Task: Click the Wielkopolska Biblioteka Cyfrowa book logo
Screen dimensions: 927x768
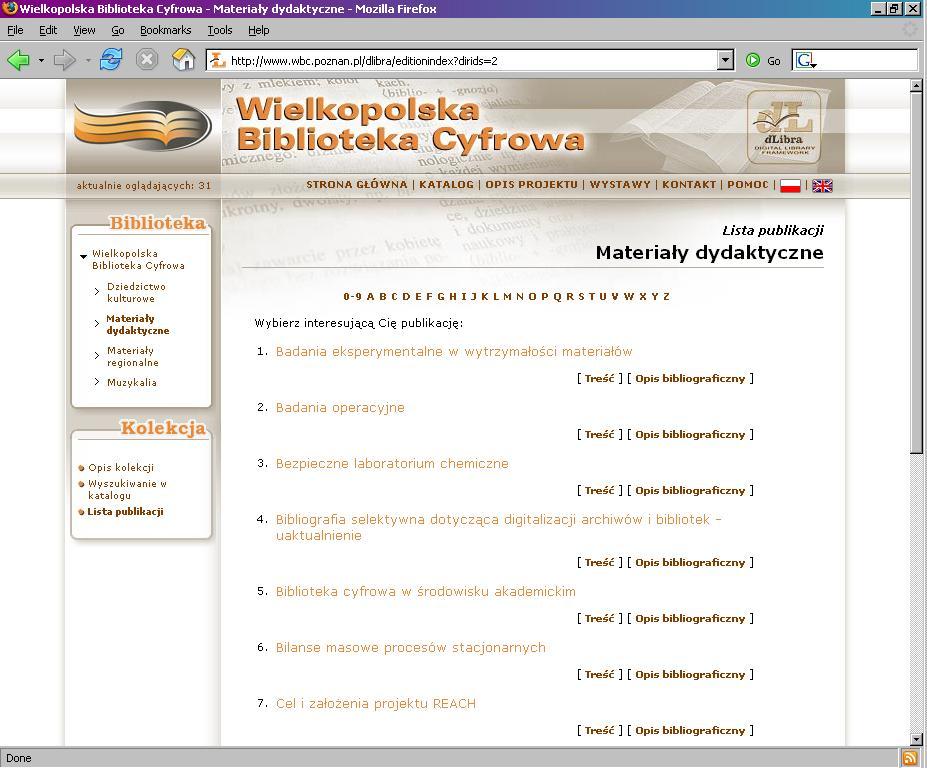Action: coord(142,125)
